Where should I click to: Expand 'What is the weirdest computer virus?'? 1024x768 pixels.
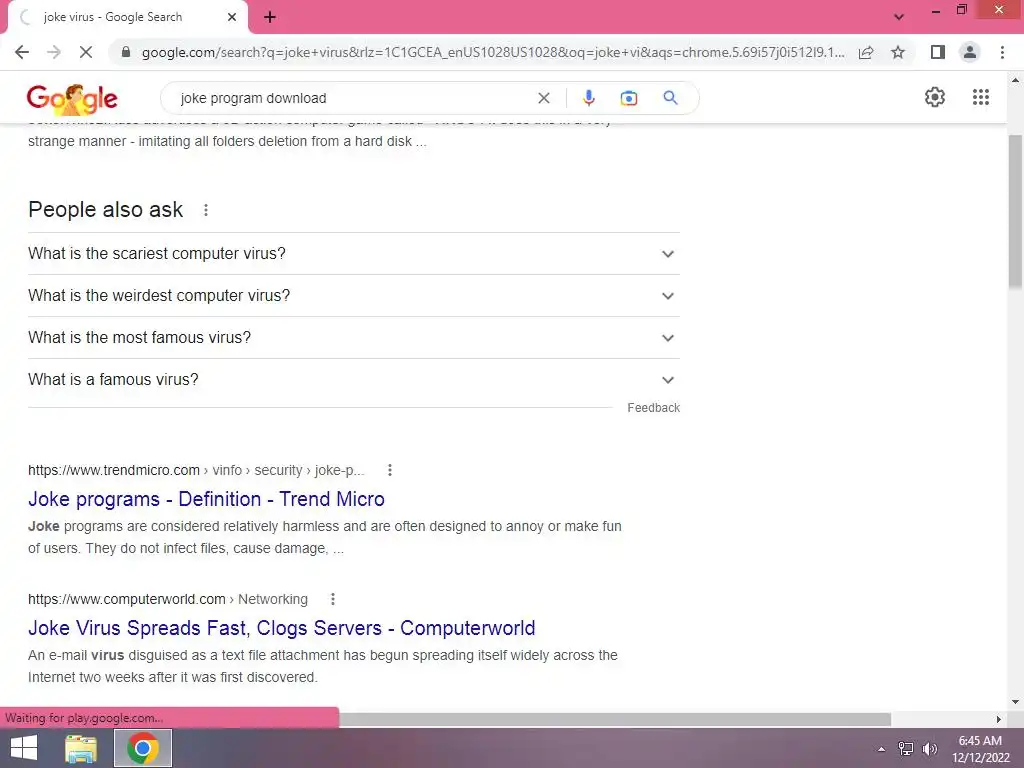(354, 296)
